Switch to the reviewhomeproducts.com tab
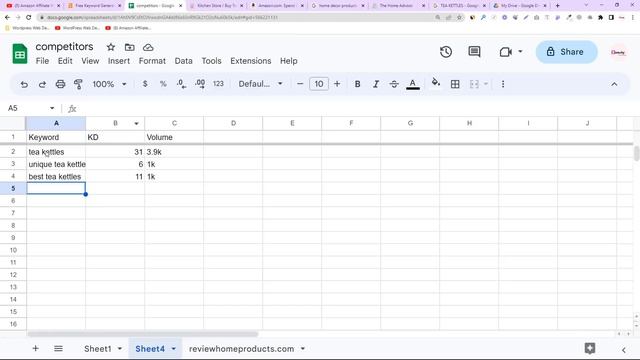 pos(241,349)
